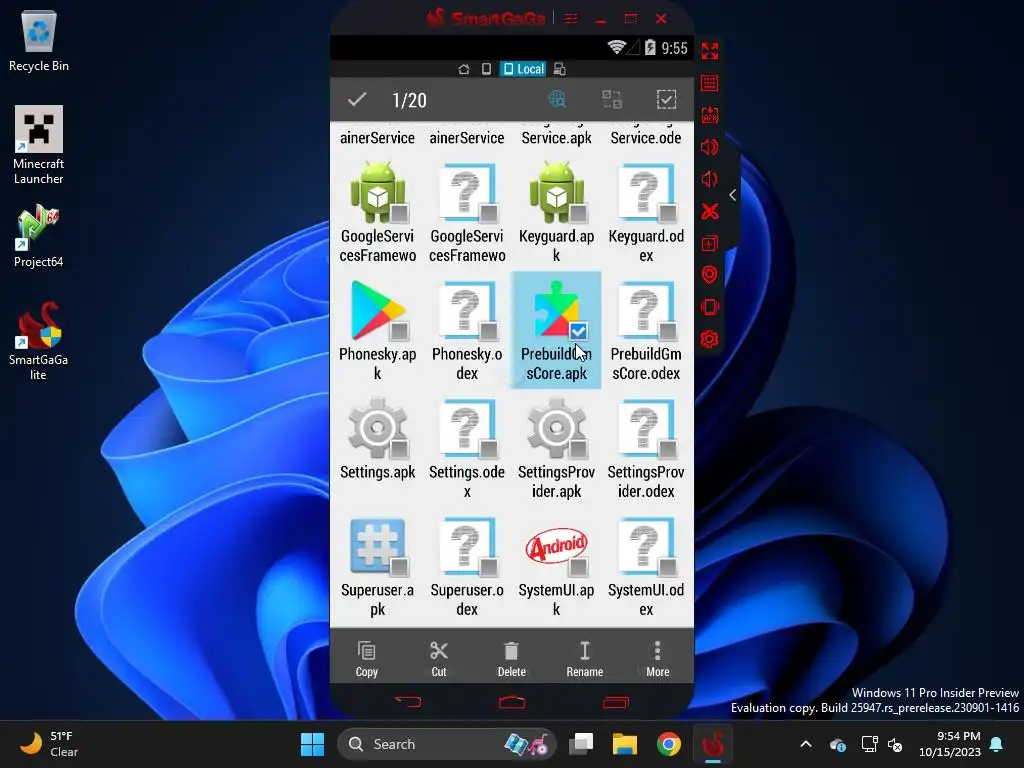Open the Windows Start menu
Image resolution: width=1024 pixels, height=768 pixels.
point(312,744)
